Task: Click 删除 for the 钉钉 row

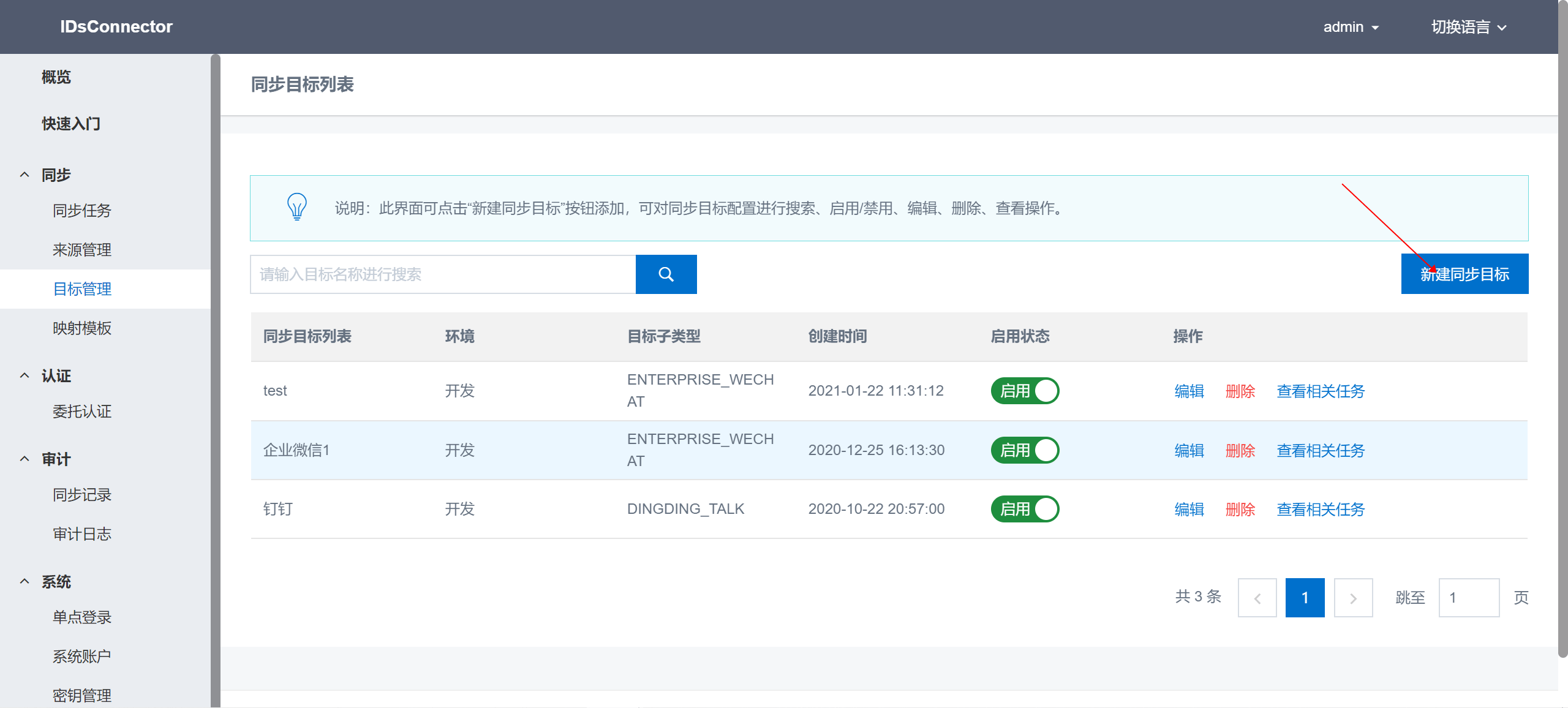Action: point(1240,510)
